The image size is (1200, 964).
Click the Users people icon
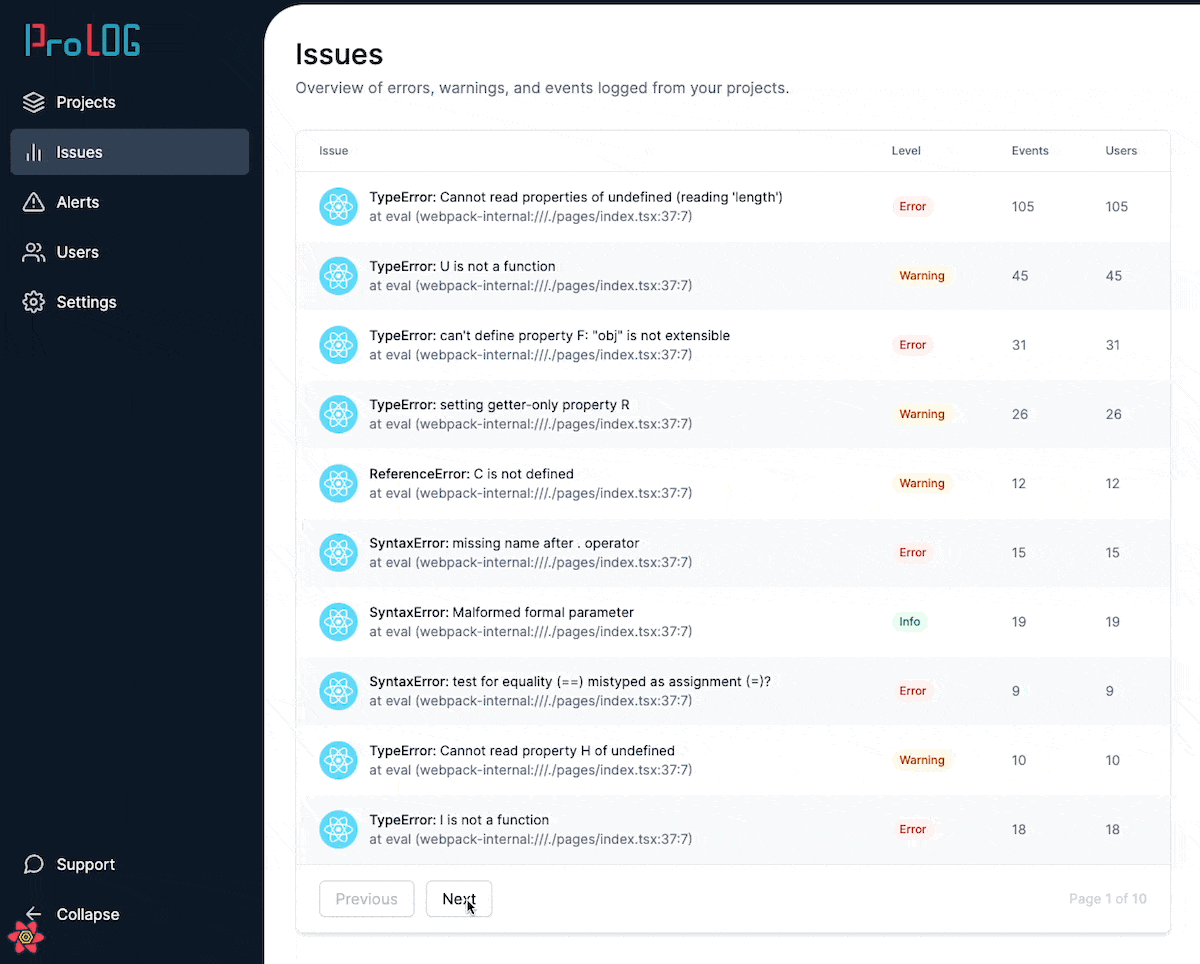pos(34,252)
